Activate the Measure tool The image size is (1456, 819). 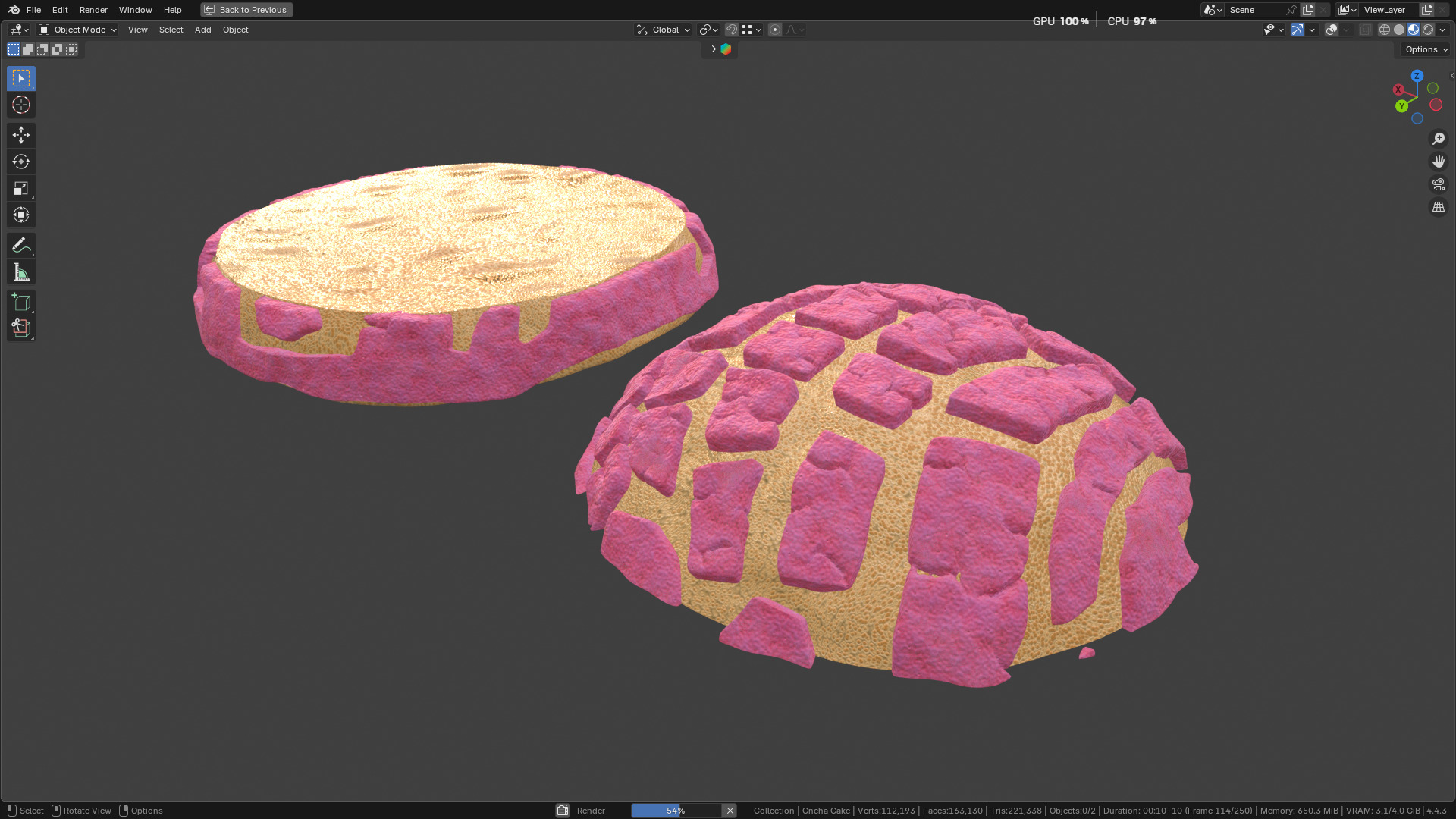click(21, 271)
